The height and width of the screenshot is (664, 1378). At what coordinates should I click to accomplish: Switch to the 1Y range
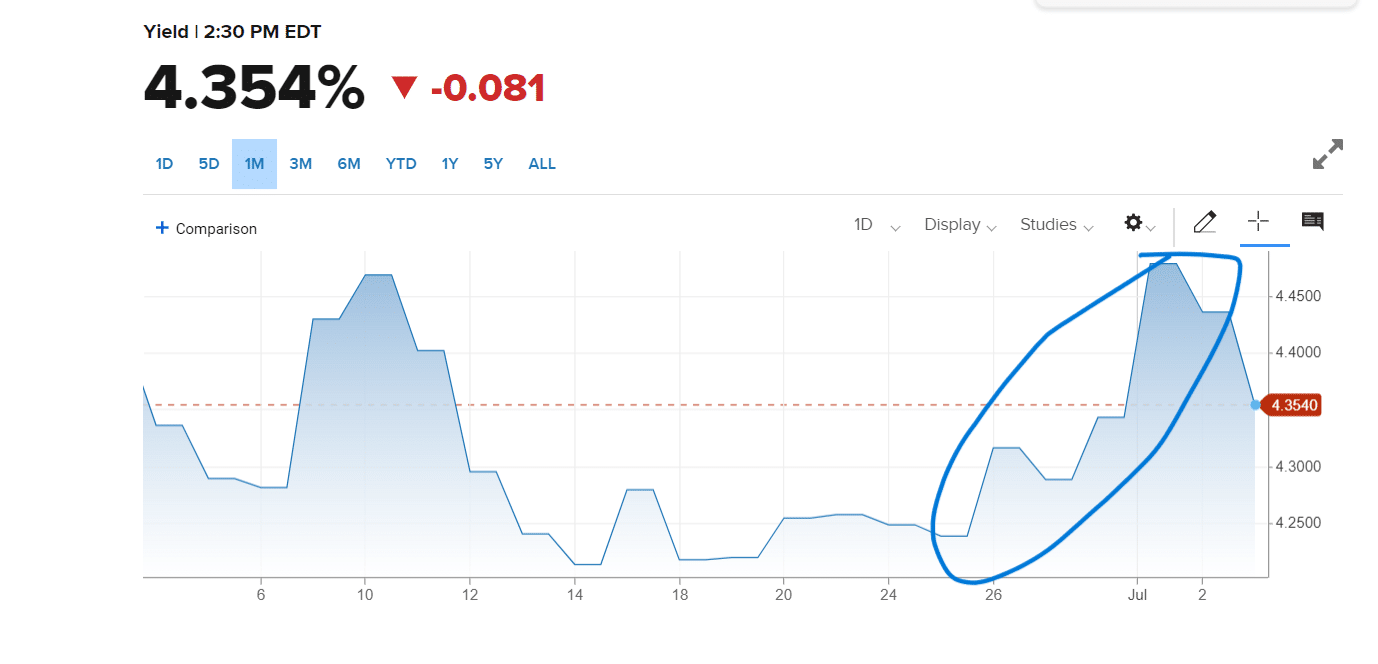click(x=450, y=164)
